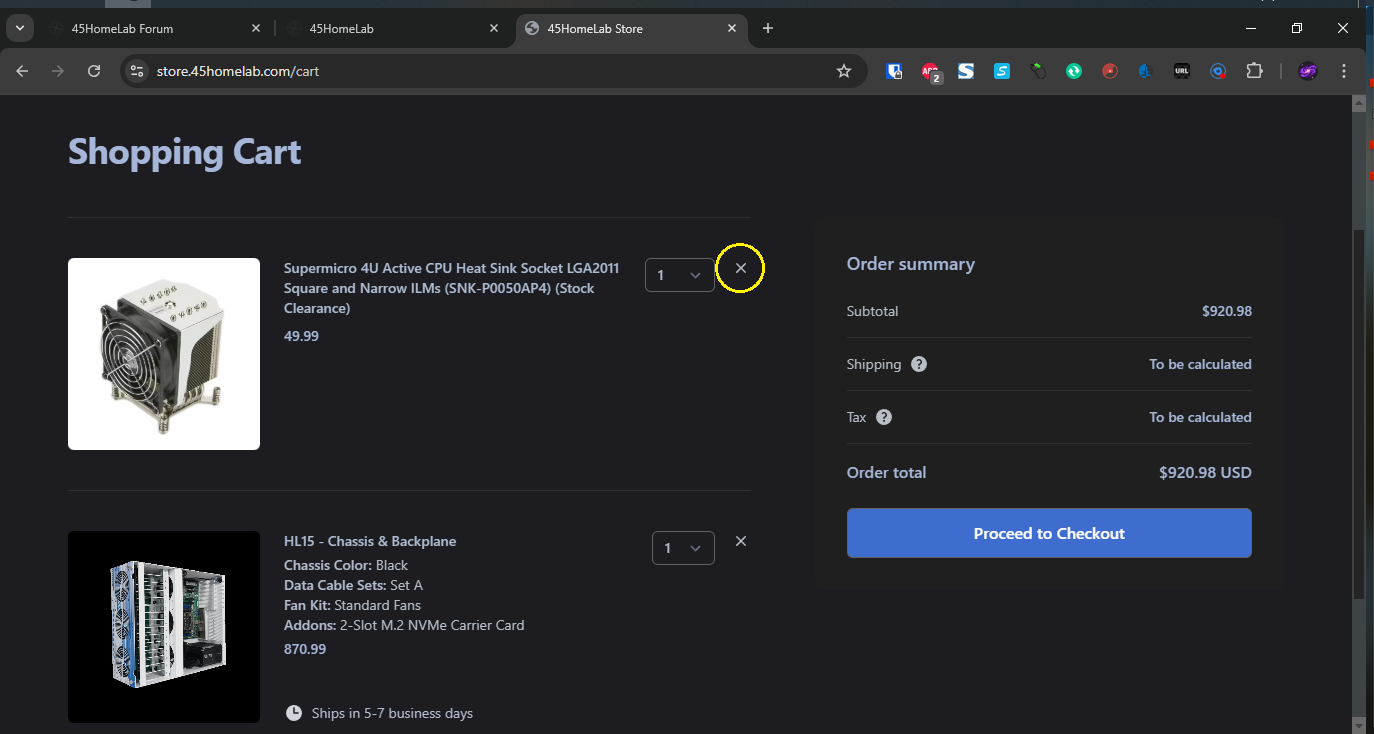Go back to previous page

pos(22,71)
